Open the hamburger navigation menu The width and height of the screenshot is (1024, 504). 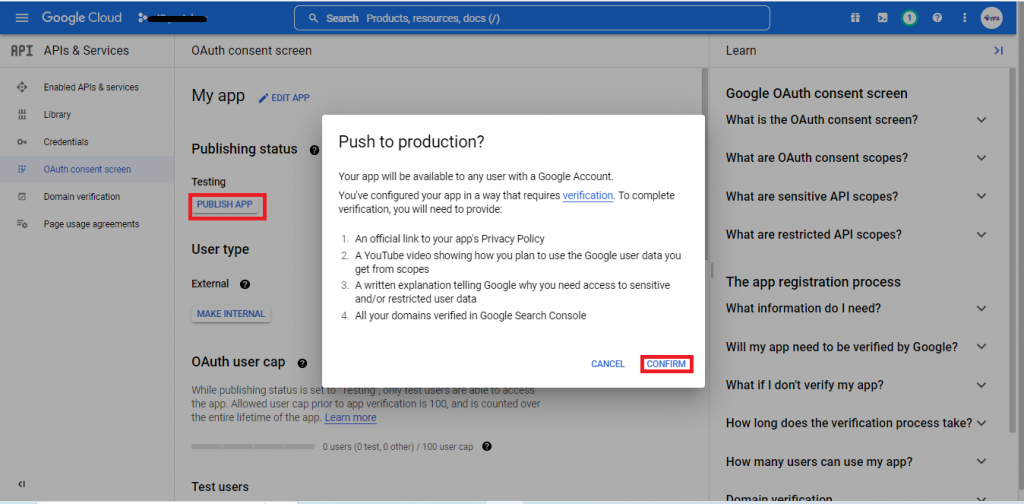(22, 18)
